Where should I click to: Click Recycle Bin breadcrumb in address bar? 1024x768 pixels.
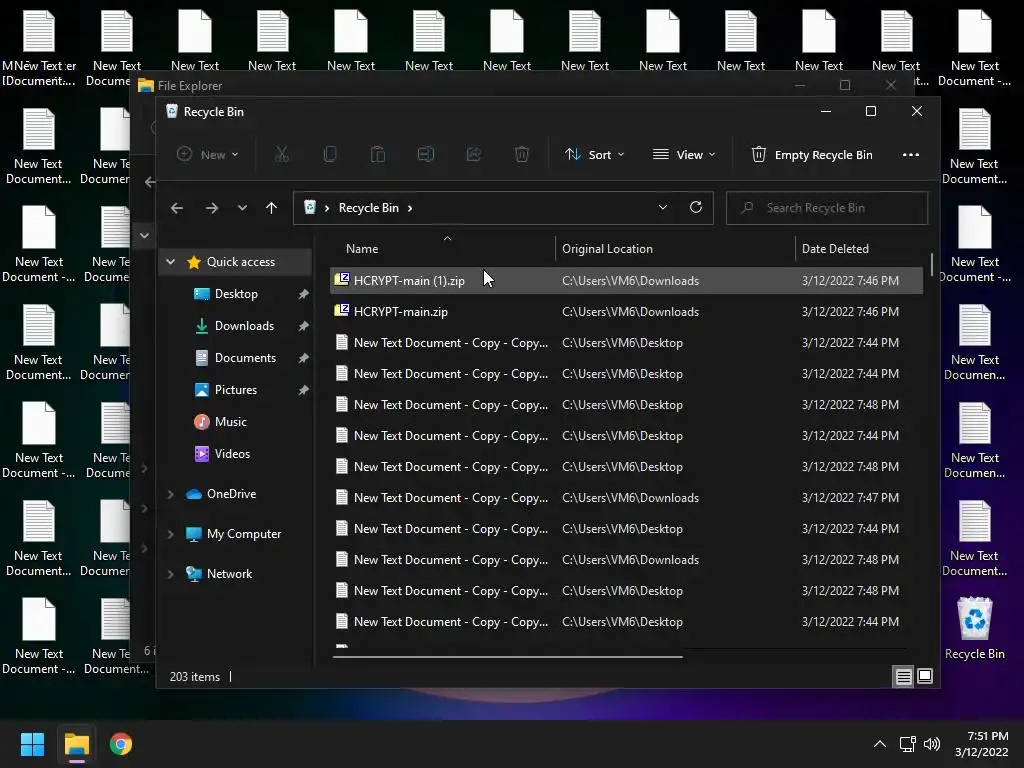click(x=368, y=208)
